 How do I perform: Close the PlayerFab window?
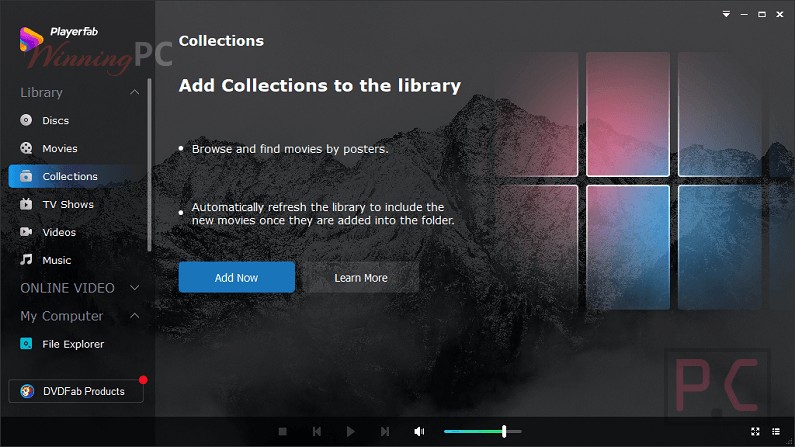tap(780, 14)
